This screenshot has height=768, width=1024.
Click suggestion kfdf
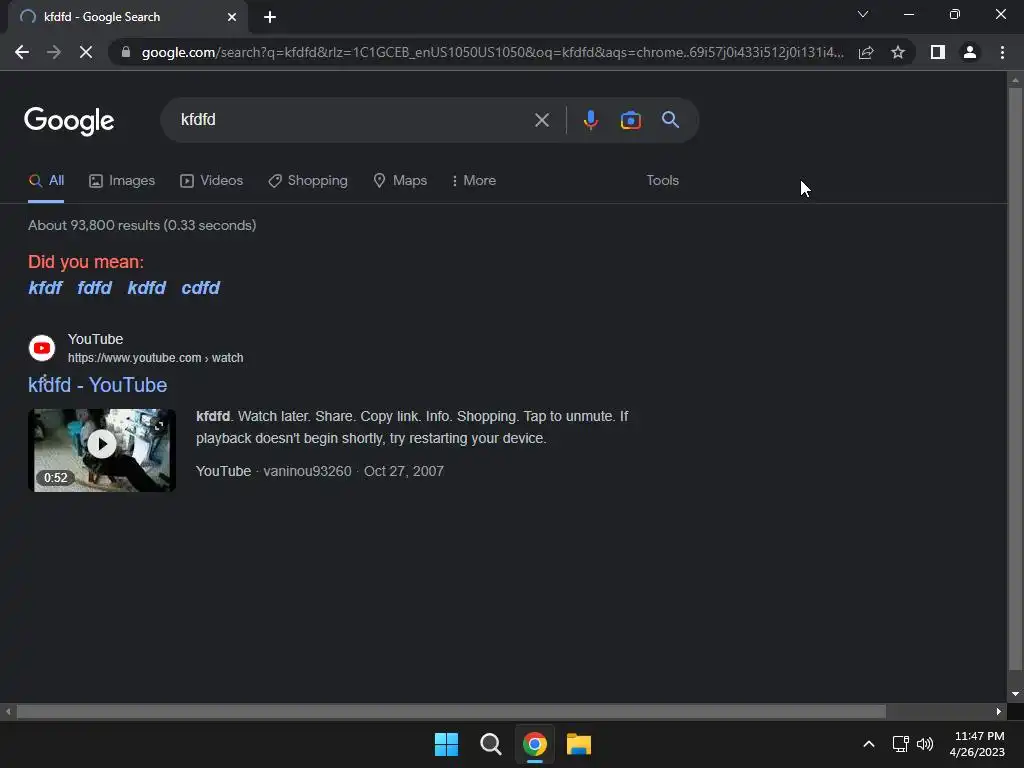[x=45, y=288]
